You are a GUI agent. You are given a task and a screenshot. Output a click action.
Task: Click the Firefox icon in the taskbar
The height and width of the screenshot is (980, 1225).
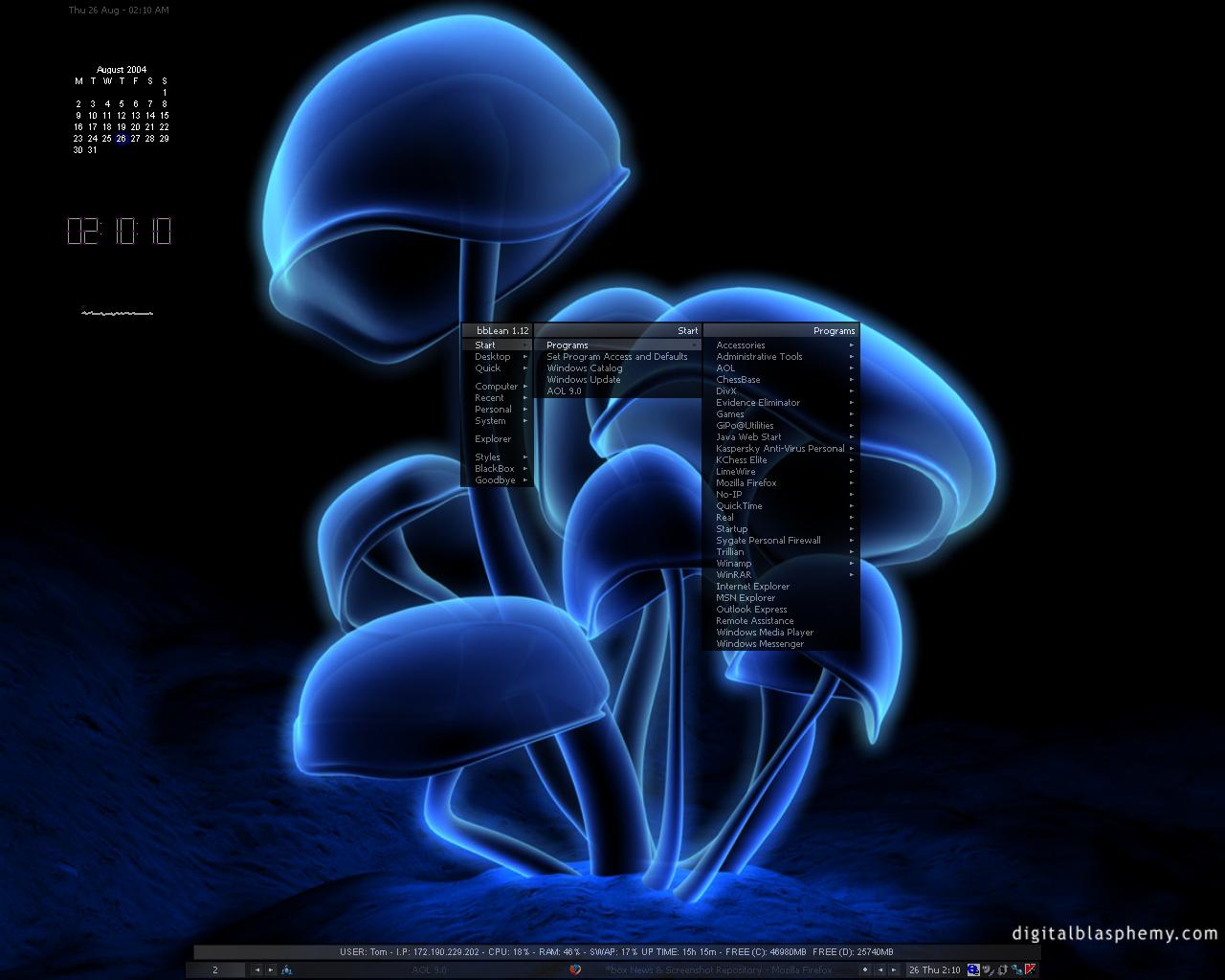(x=575, y=969)
